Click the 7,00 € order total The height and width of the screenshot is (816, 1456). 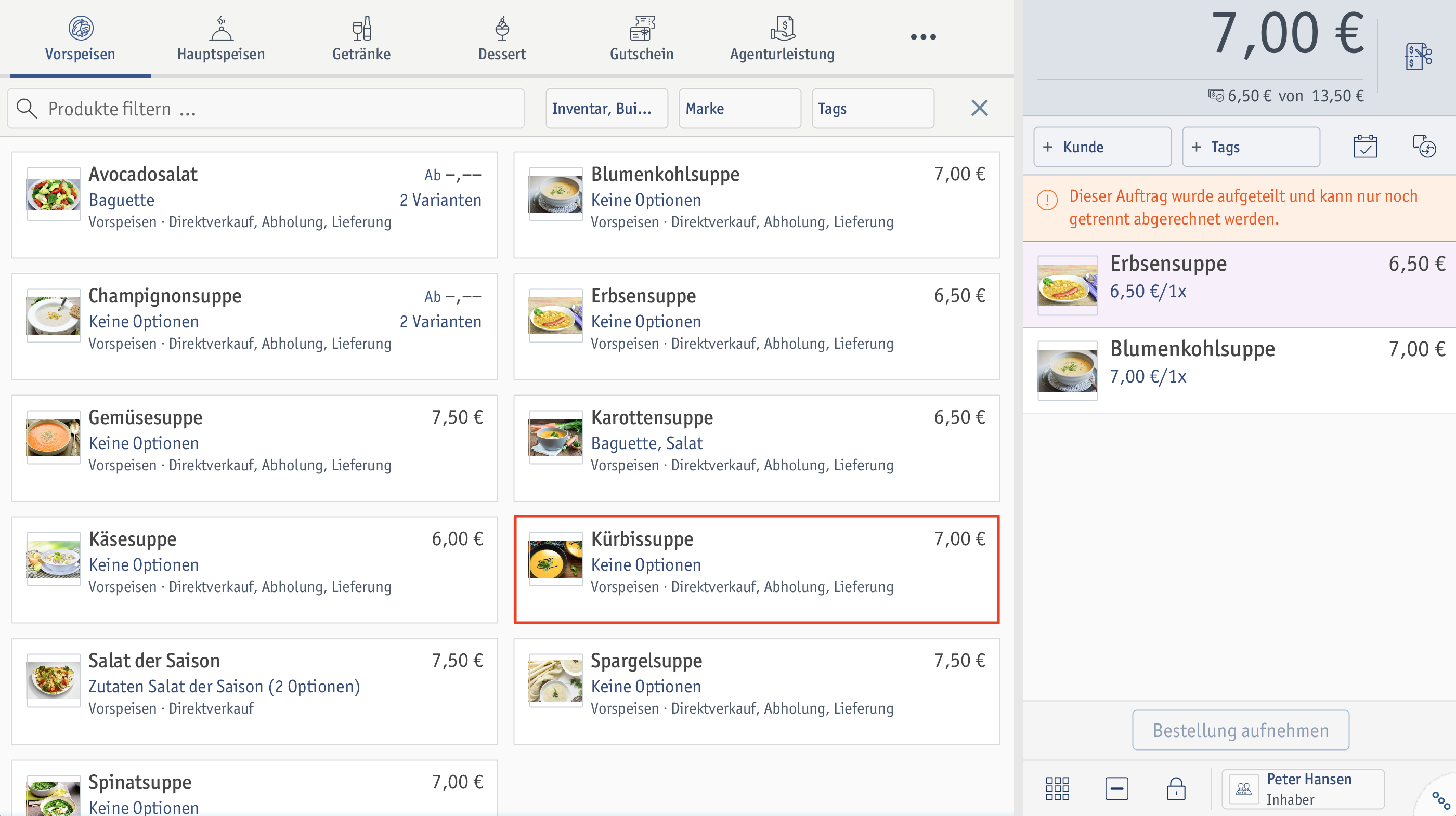point(1287,34)
